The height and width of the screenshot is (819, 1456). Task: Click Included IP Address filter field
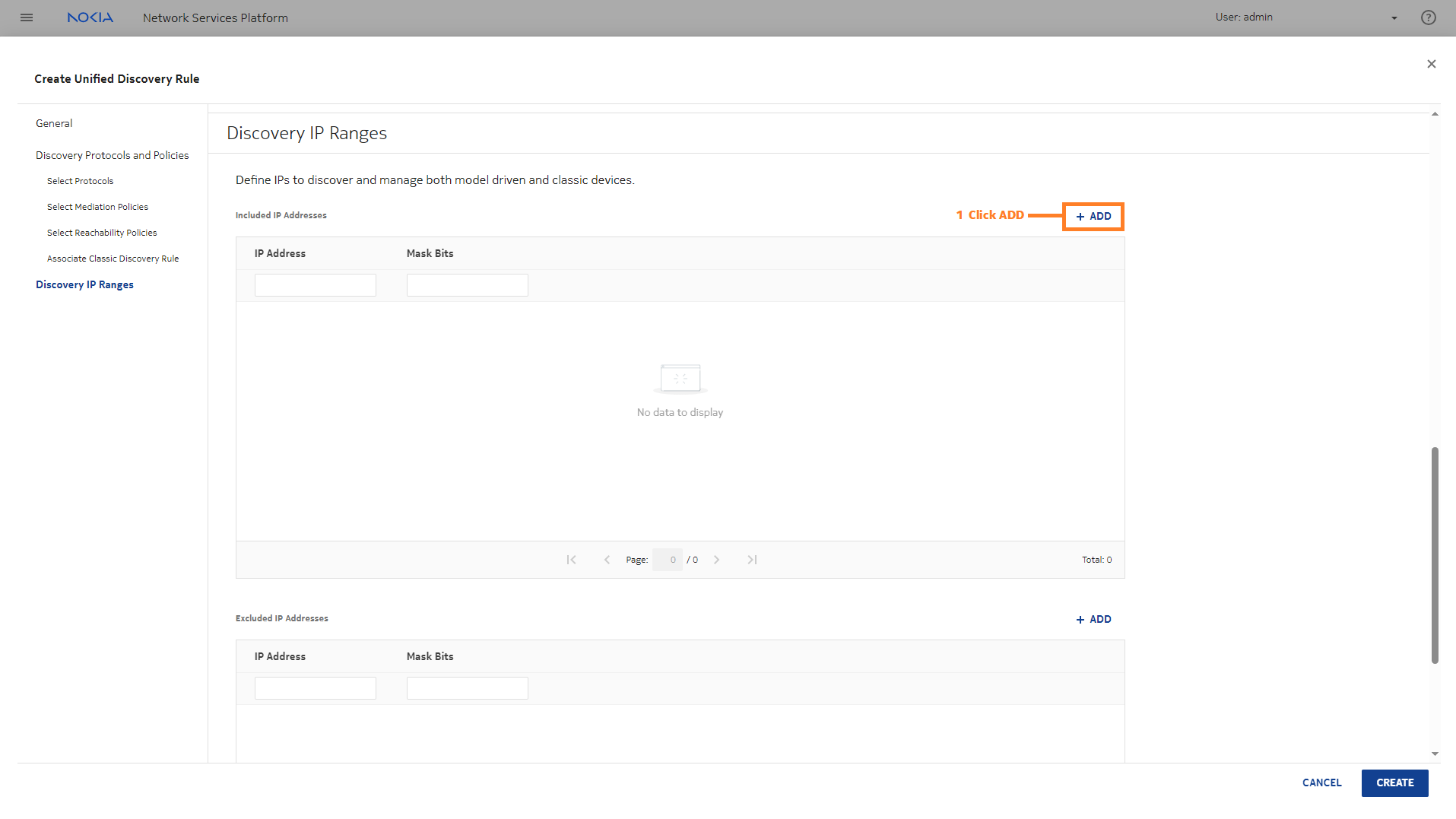316,285
